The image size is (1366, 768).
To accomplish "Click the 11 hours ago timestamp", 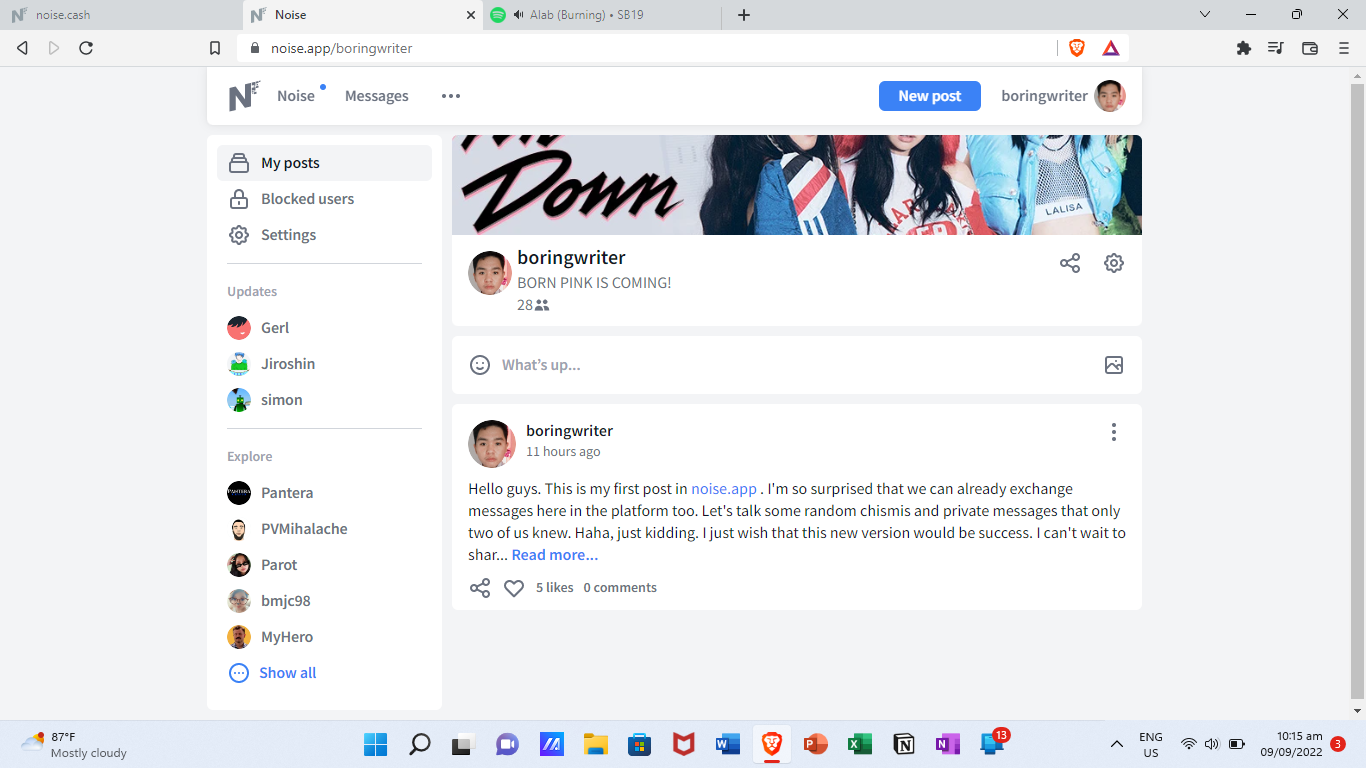I will click(x=563, y=452).
